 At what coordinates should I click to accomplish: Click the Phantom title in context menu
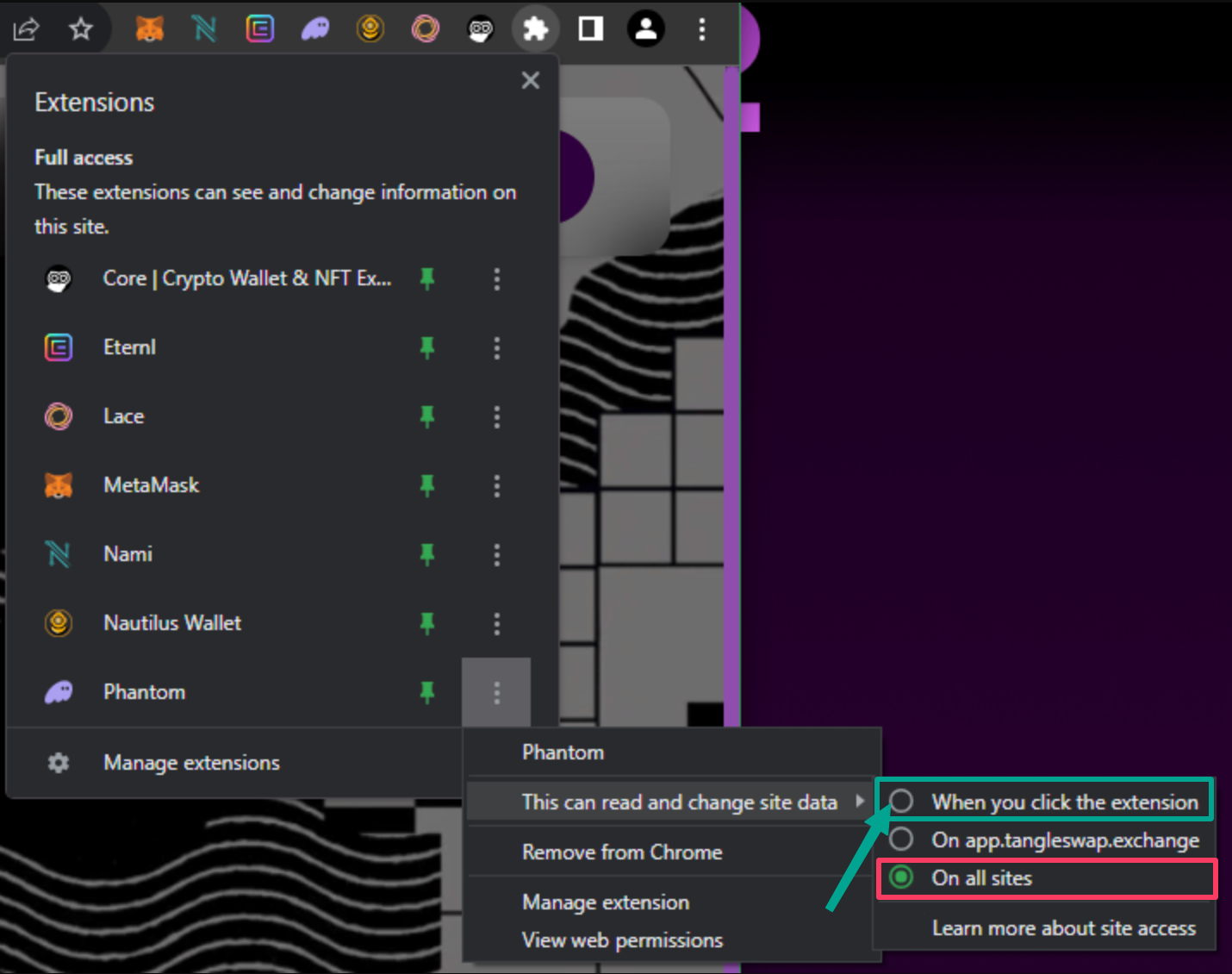[x=563, y=752]
